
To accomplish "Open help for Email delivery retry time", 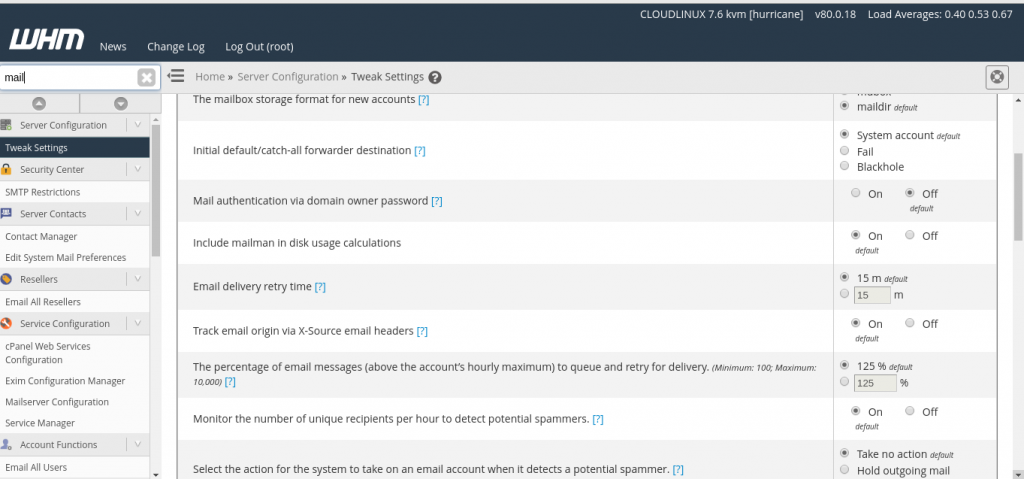I will pyautogui.click(x=320, y=287).
